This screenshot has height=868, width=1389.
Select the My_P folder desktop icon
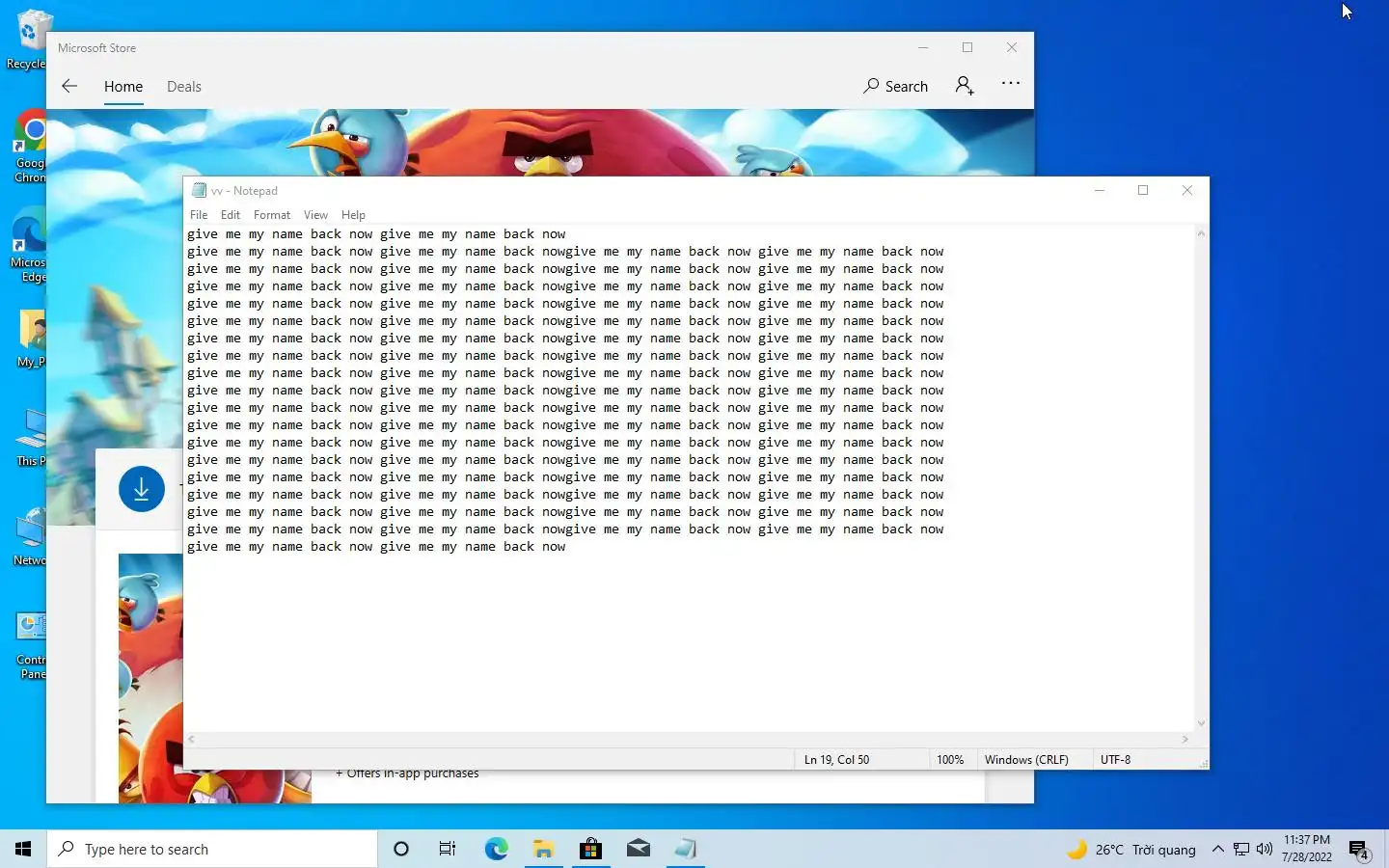31,339
